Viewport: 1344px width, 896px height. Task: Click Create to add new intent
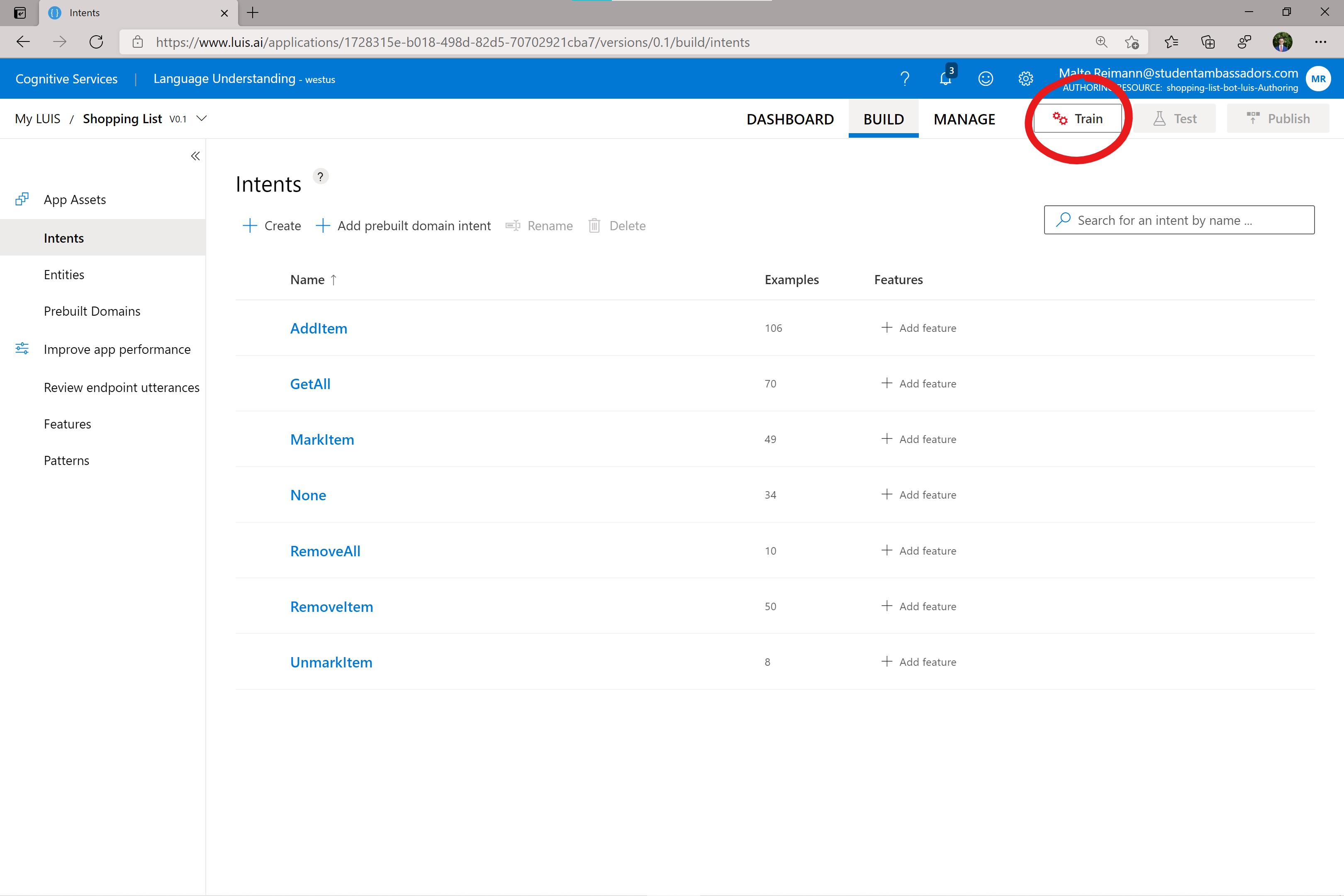[272, 226]
